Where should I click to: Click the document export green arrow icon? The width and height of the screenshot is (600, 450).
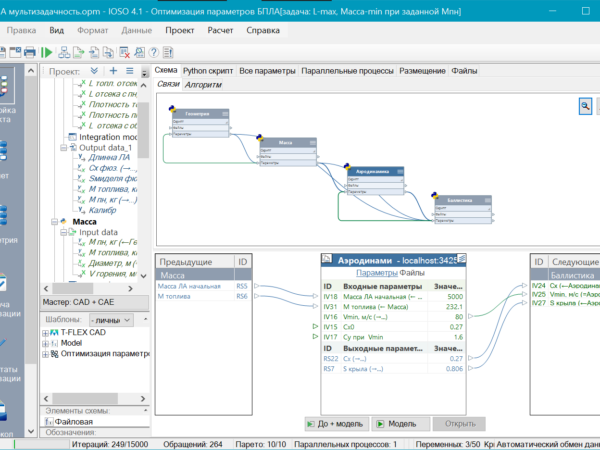[79, 52]
